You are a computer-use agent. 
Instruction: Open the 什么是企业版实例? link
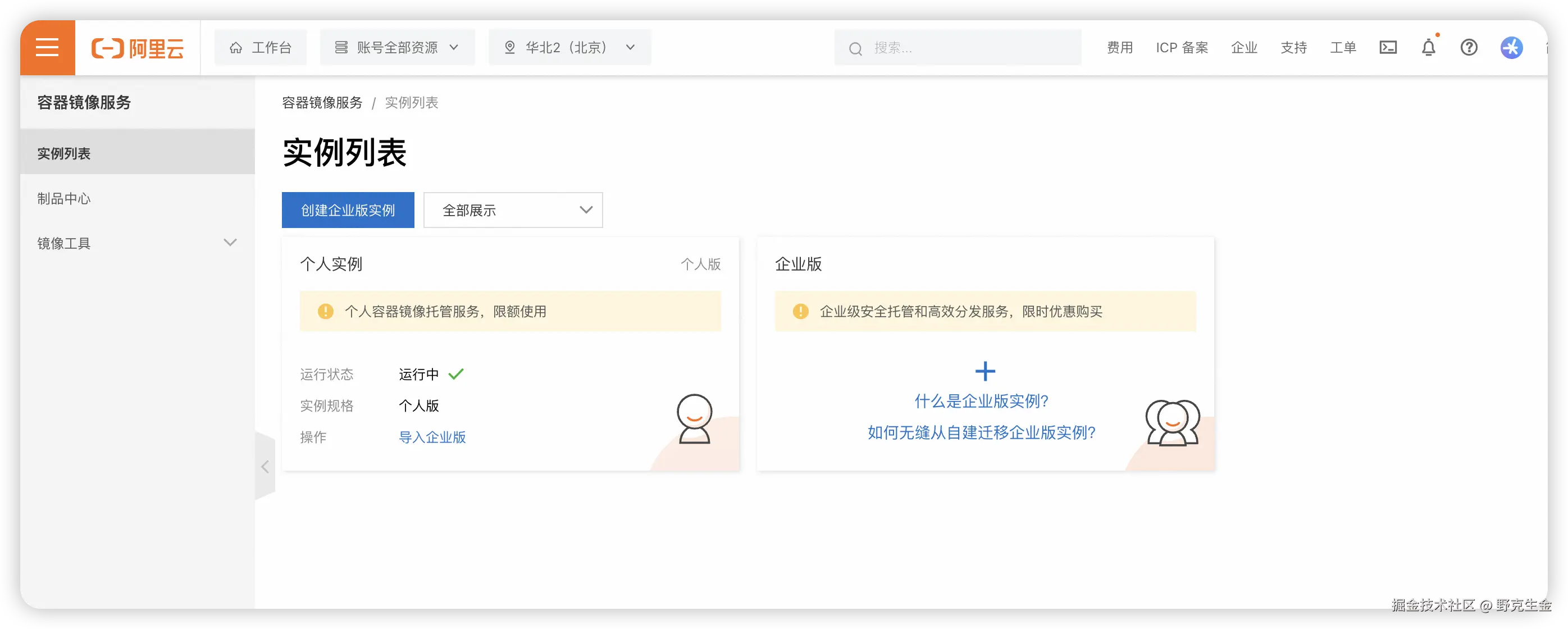981,402
